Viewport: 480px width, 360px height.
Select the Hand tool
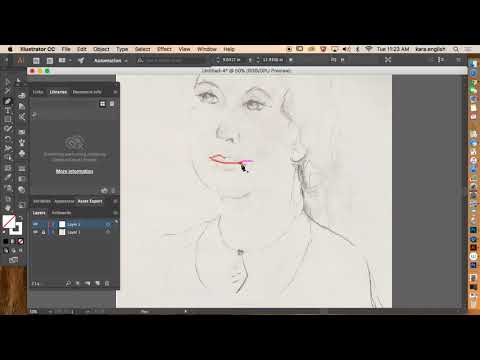[x=8, y=208]
